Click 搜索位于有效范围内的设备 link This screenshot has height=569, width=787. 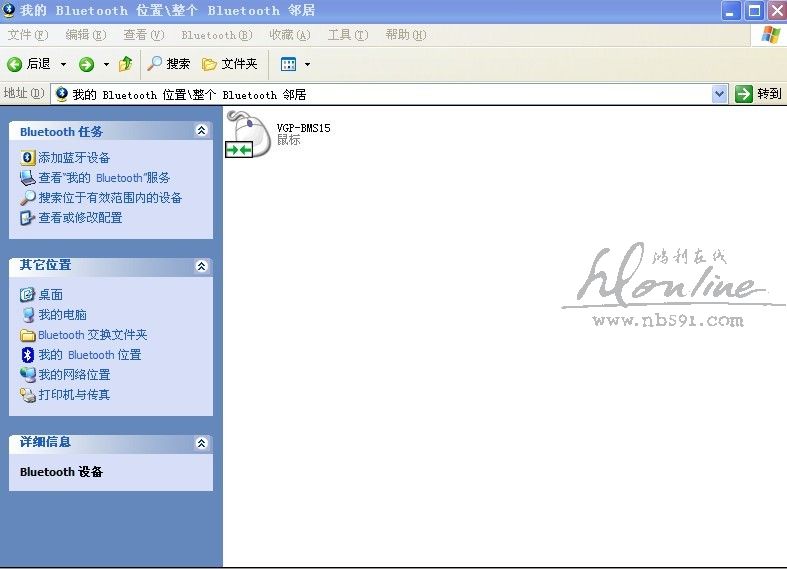click(x=110, y=198)
